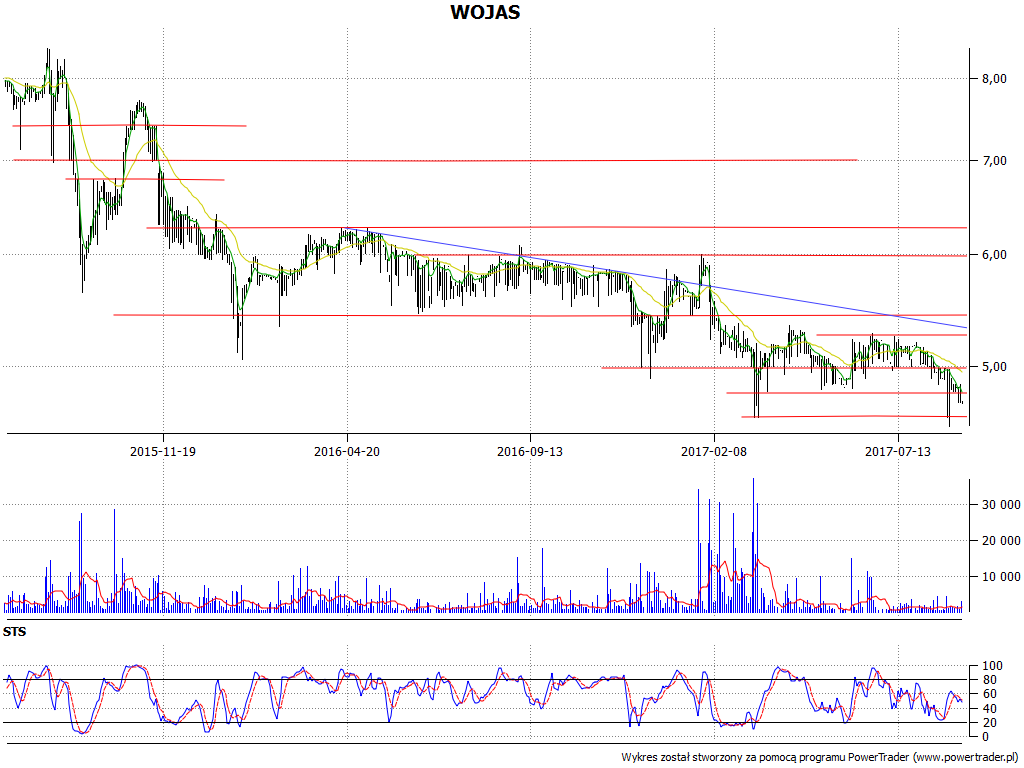Click the WOJAS chart title
The width and height of the screenshot is (1024, 768).
(x=485, y=12)
